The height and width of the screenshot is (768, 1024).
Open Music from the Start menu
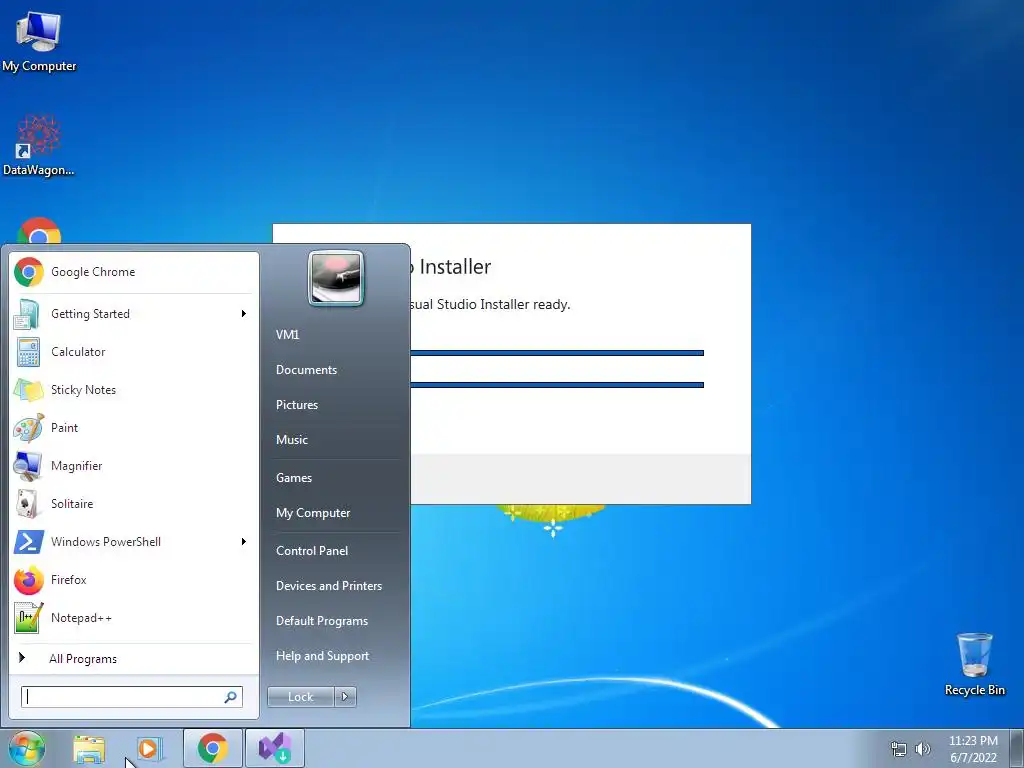pyautogui.click(x=292, y=440)
